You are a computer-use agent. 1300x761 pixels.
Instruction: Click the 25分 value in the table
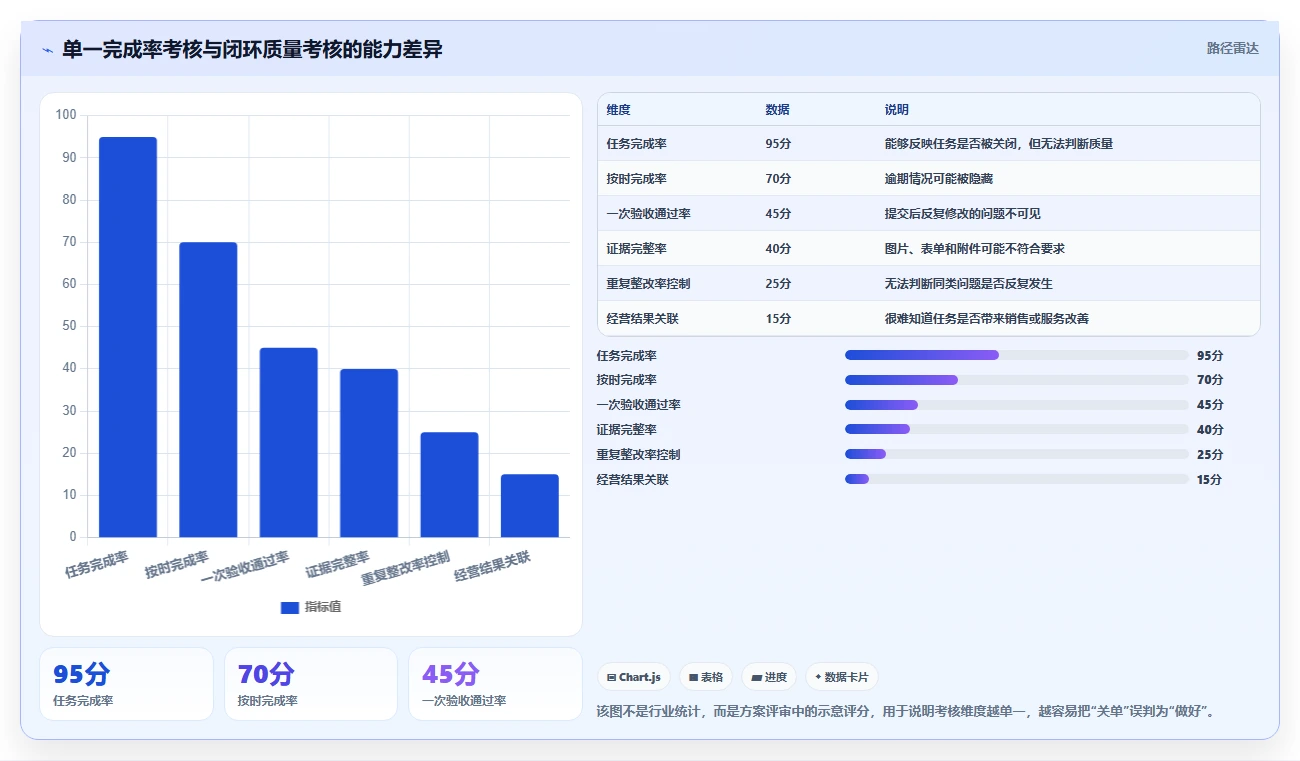point(778,284)
